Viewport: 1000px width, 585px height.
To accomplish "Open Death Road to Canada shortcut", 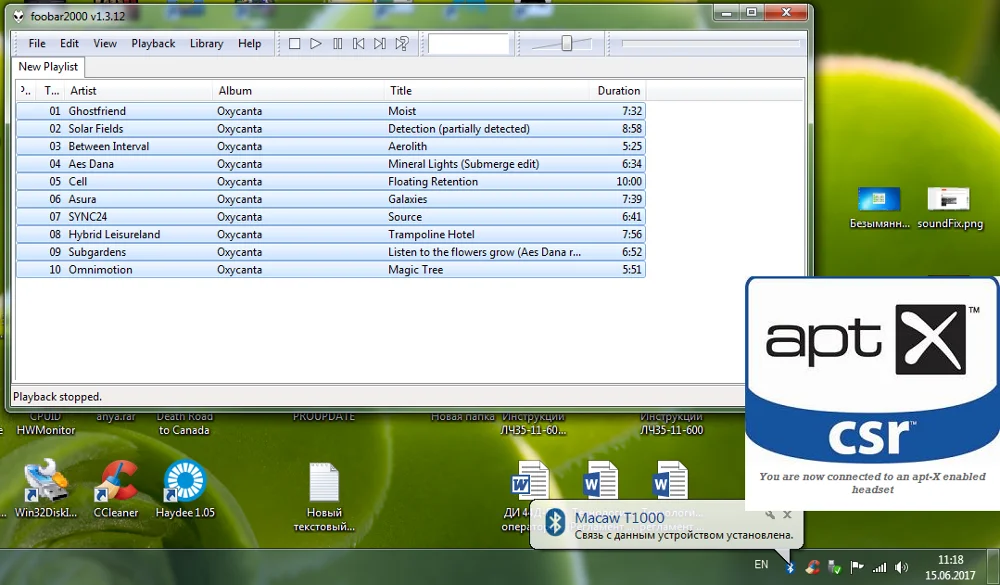I will [x=184, y=424].
